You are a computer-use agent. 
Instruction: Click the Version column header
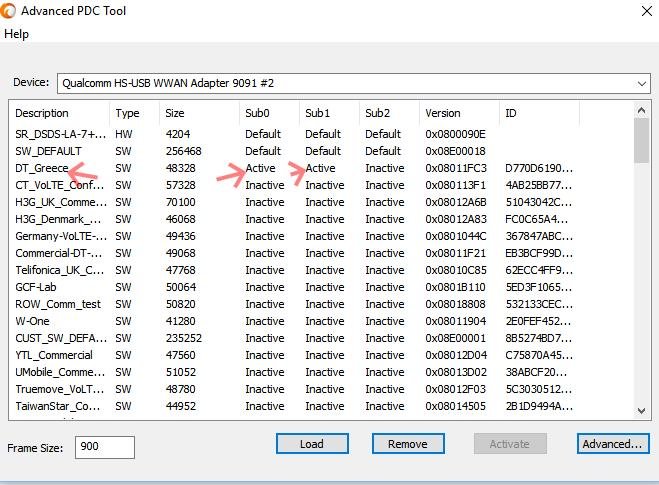coord(460,113)
